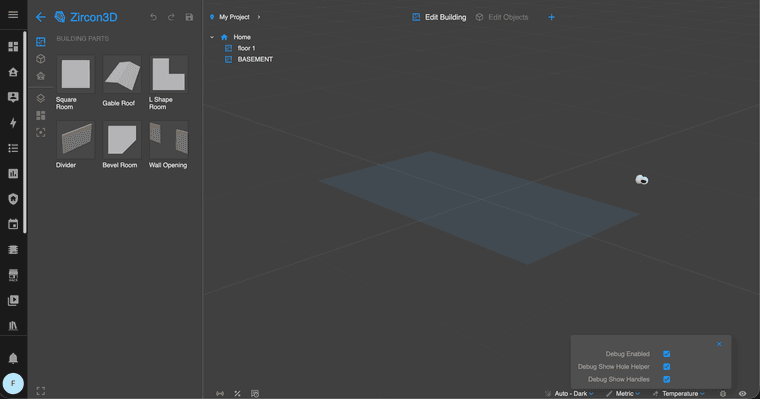Undo the last action
Image resolution: width=760 pixels, height=399 pixels.
[154, 17]
